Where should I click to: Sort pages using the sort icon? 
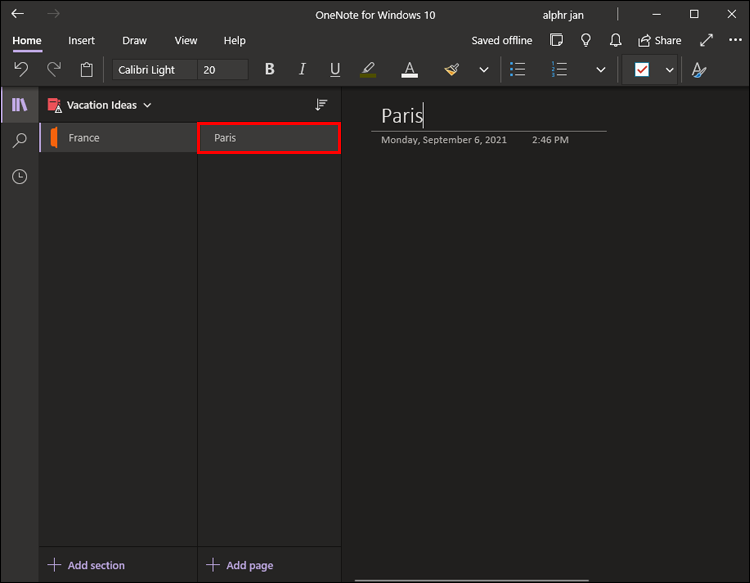click(321, 105)
